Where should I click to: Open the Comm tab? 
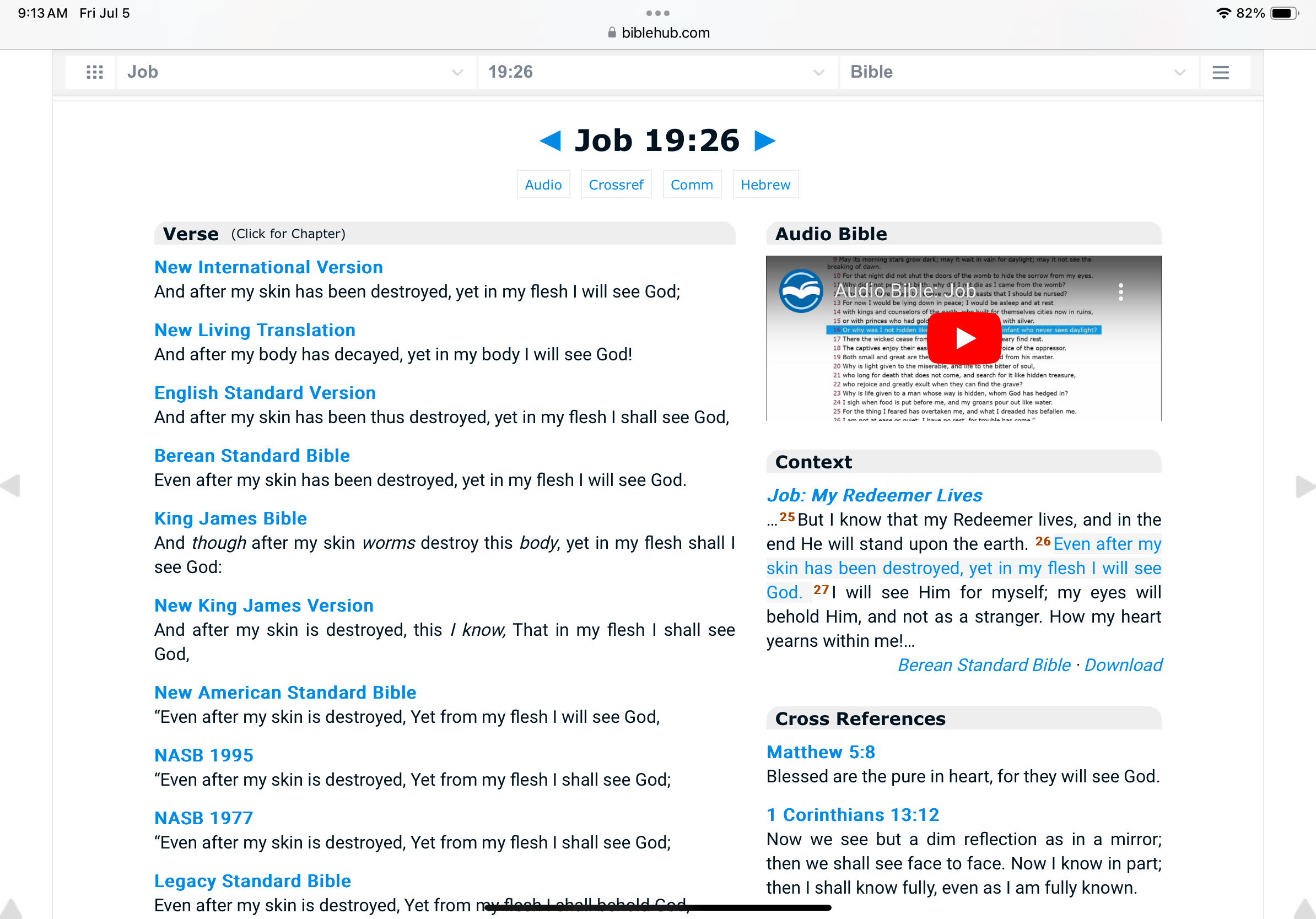point(692,185)
